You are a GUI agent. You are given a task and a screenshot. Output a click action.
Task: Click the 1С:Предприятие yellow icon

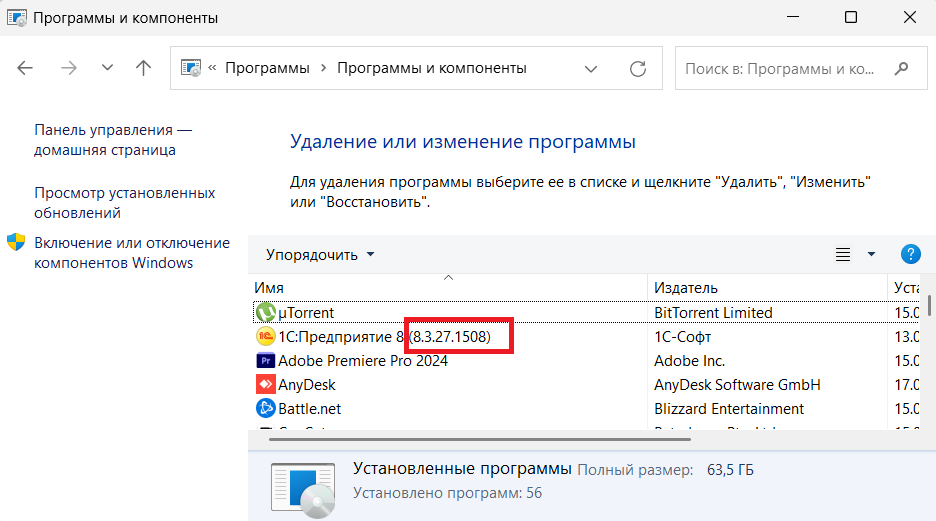(266, 337)
